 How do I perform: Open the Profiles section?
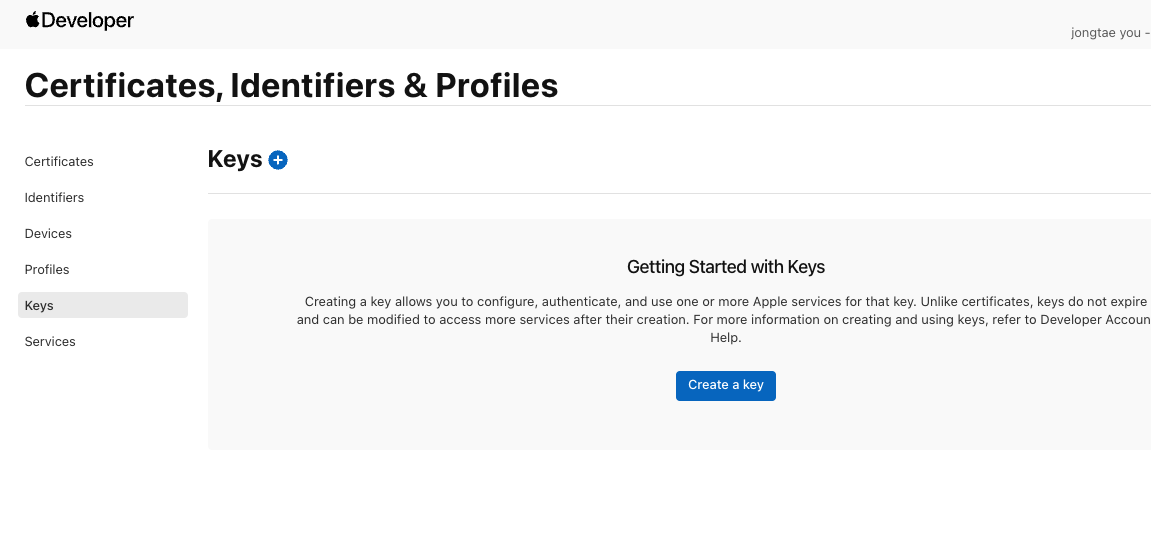(x=47, y=270)
